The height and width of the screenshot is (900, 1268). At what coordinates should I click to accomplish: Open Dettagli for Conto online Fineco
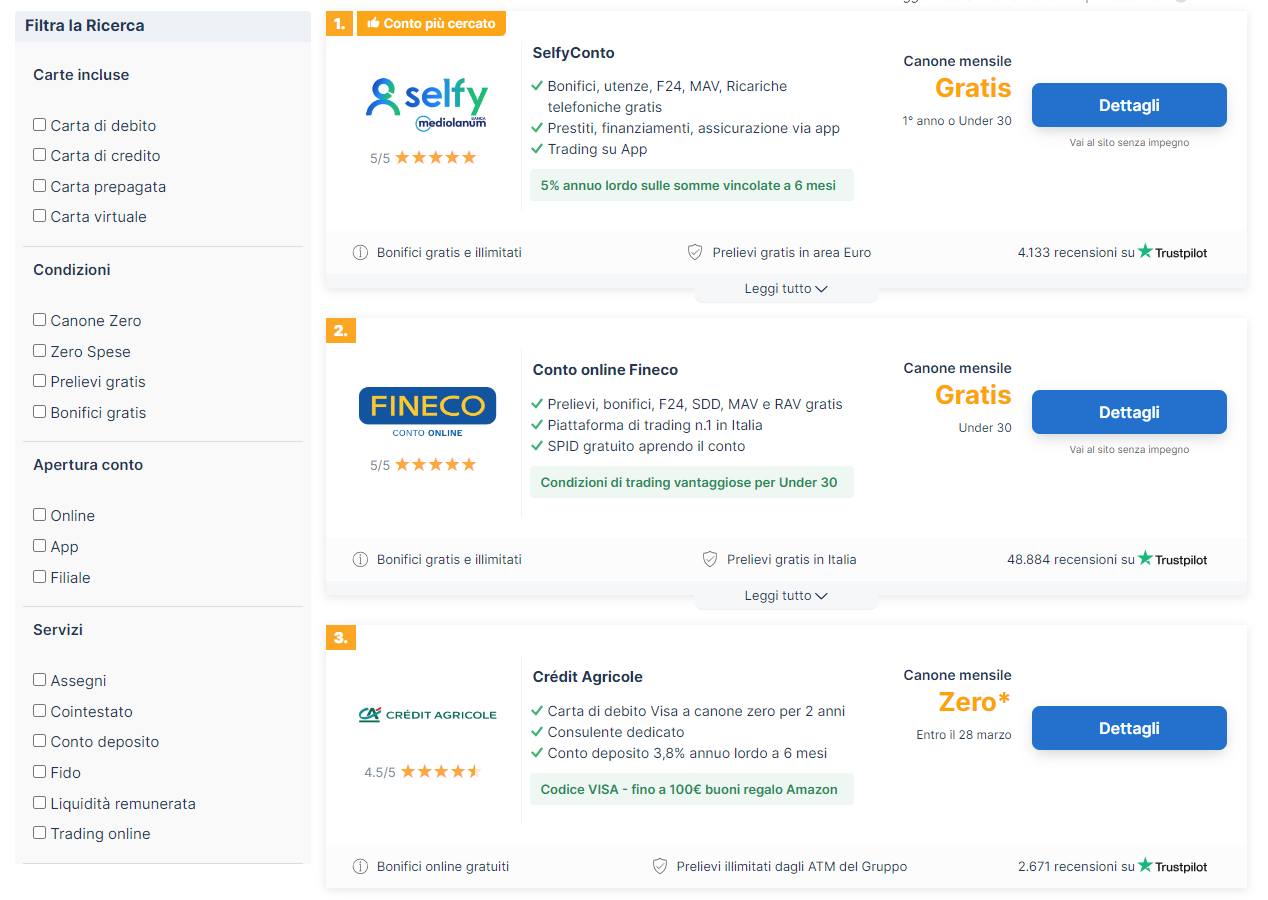click(1129, 412)
